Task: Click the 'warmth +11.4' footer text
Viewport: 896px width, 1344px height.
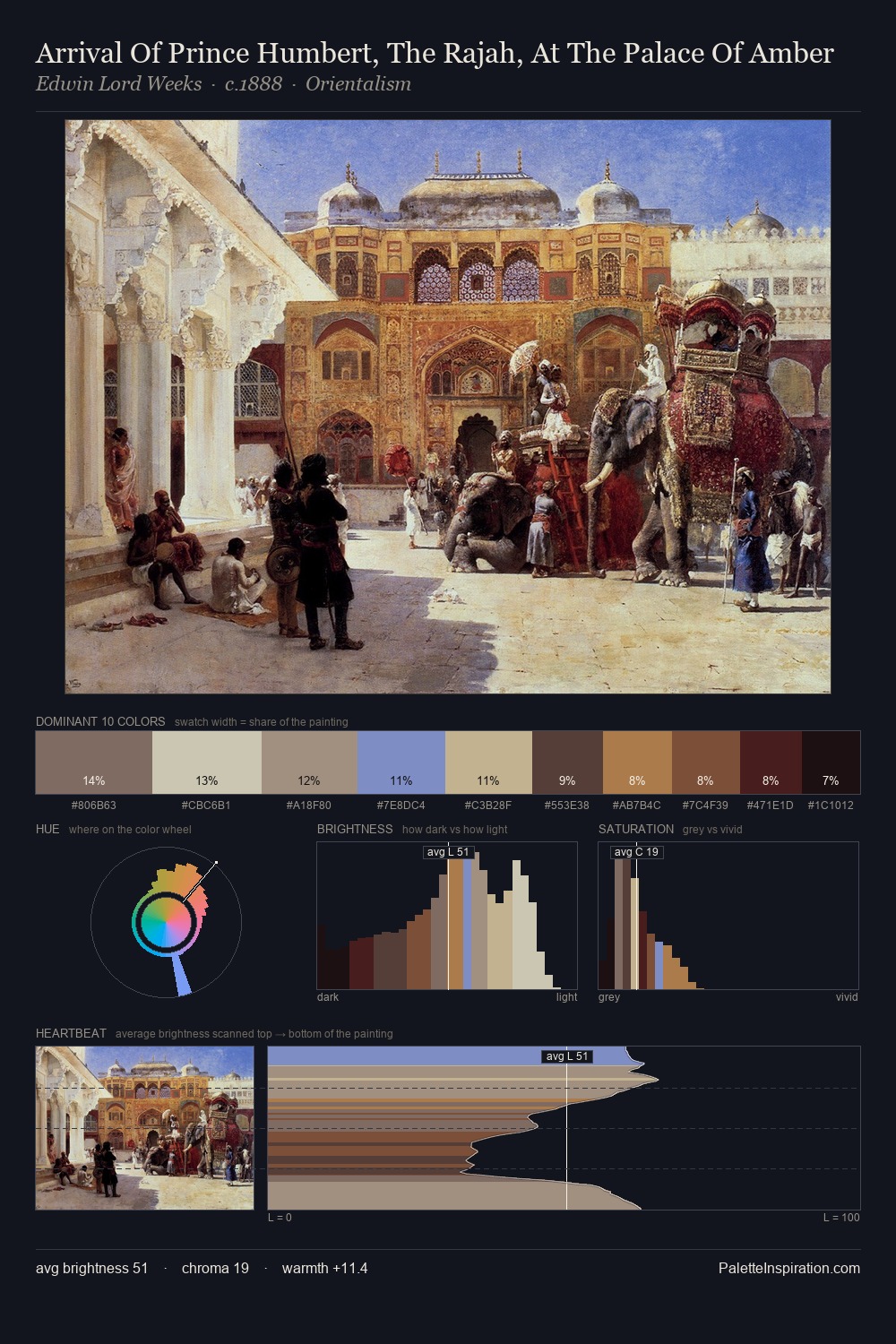Action: click(x=324, y=1268)
